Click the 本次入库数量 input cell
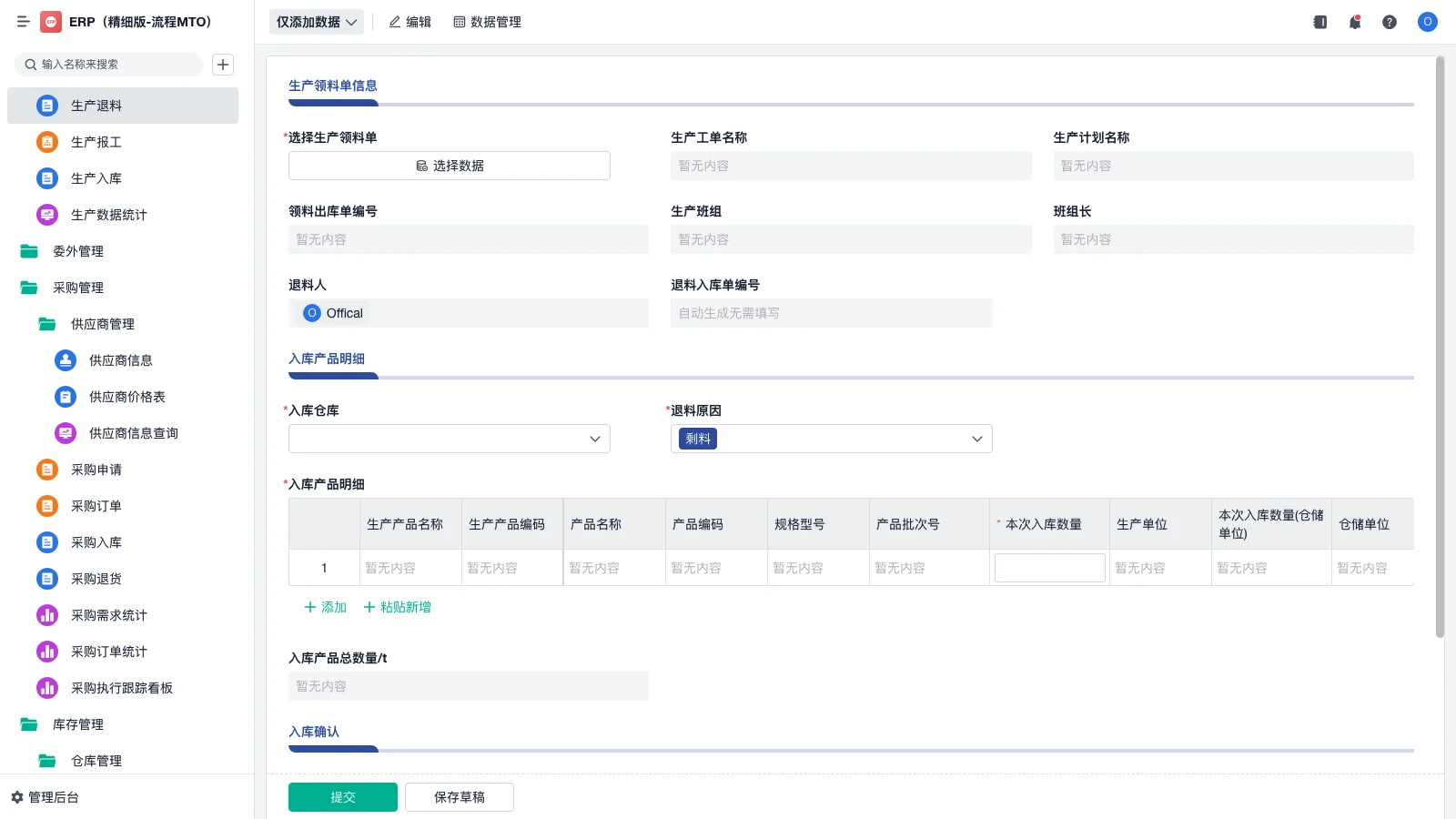 [1049, 567]
